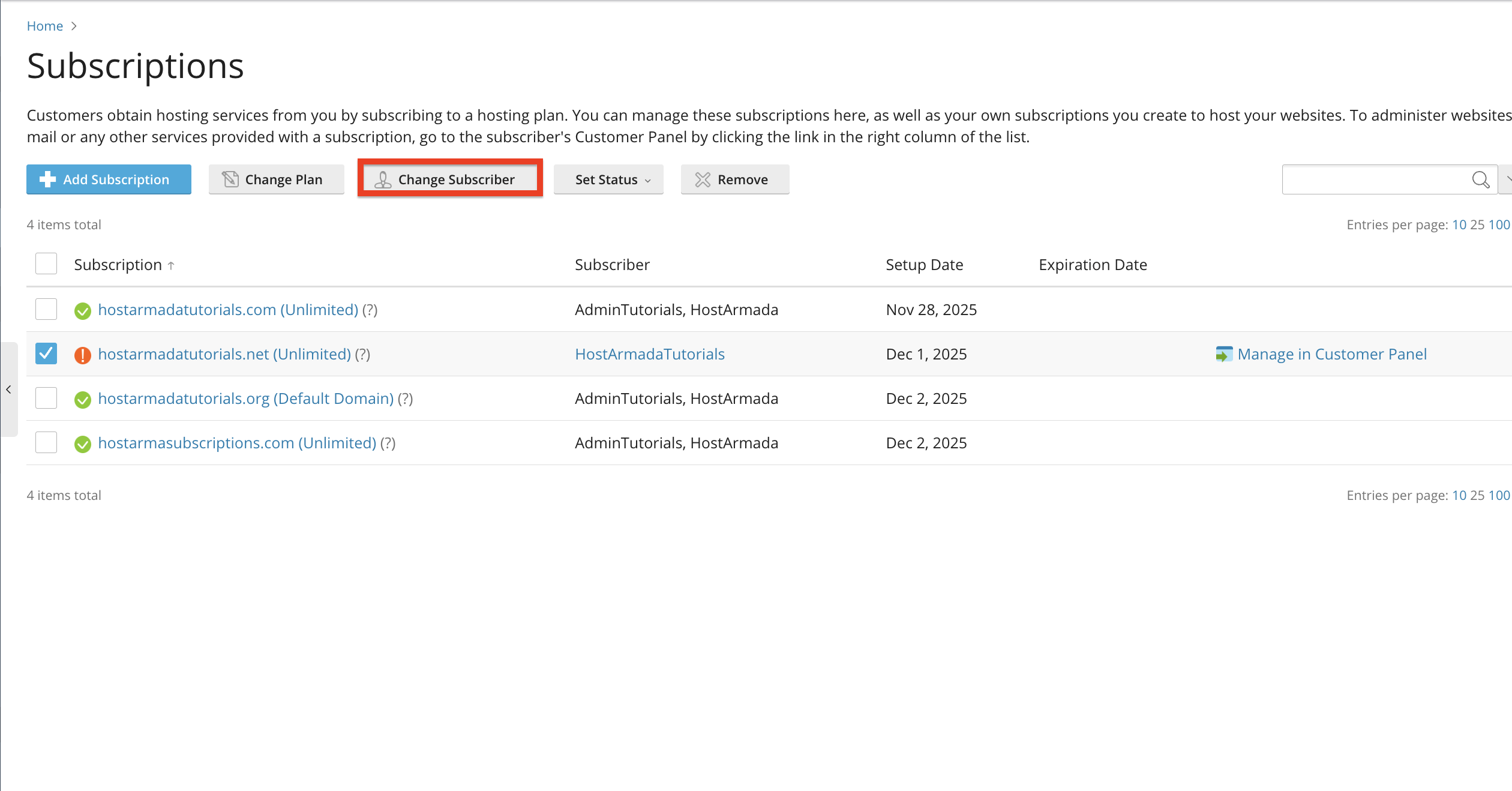Click green status icon for hostarmadatutorials.com

tap(83, 310)
